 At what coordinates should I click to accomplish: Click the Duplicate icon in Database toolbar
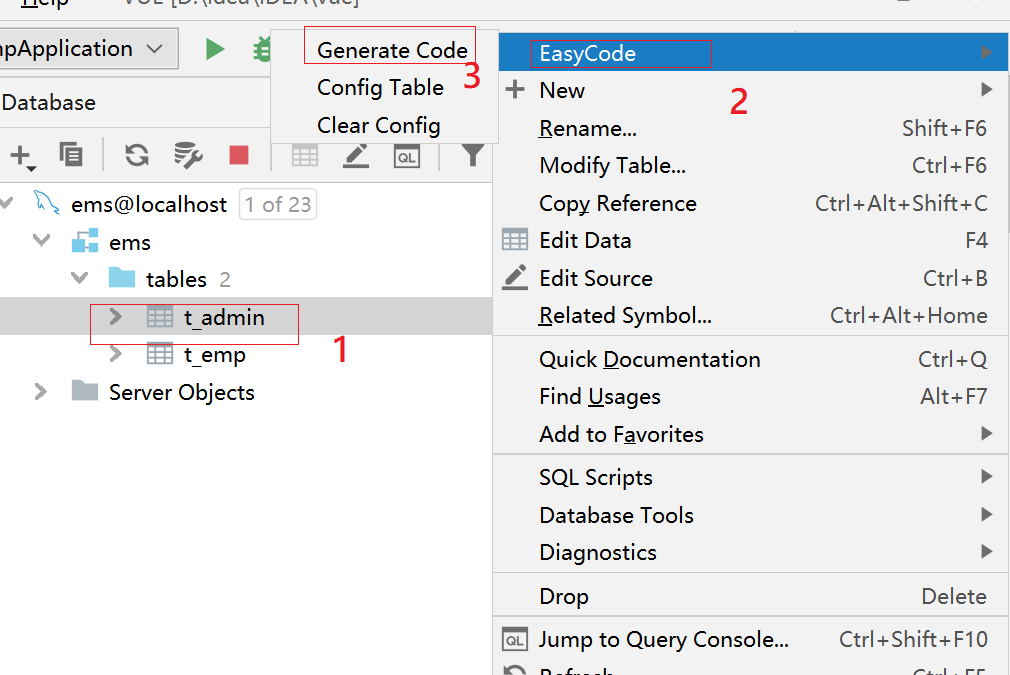(x=71, y=155)
